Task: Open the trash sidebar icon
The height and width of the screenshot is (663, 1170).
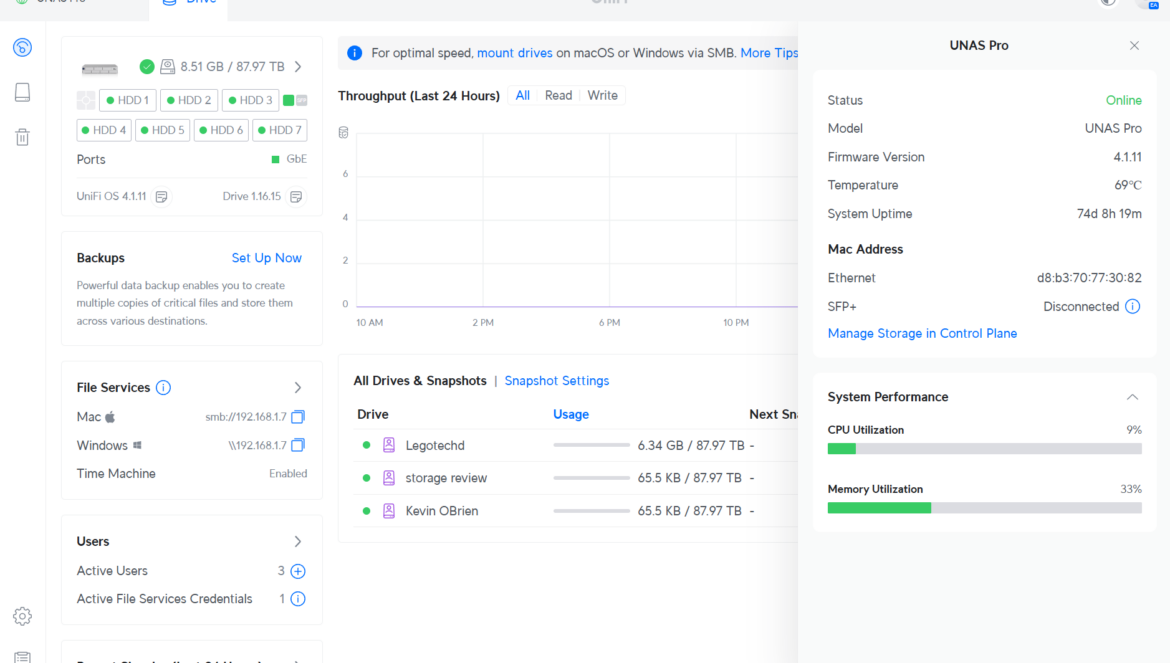Action: point(22,136)
